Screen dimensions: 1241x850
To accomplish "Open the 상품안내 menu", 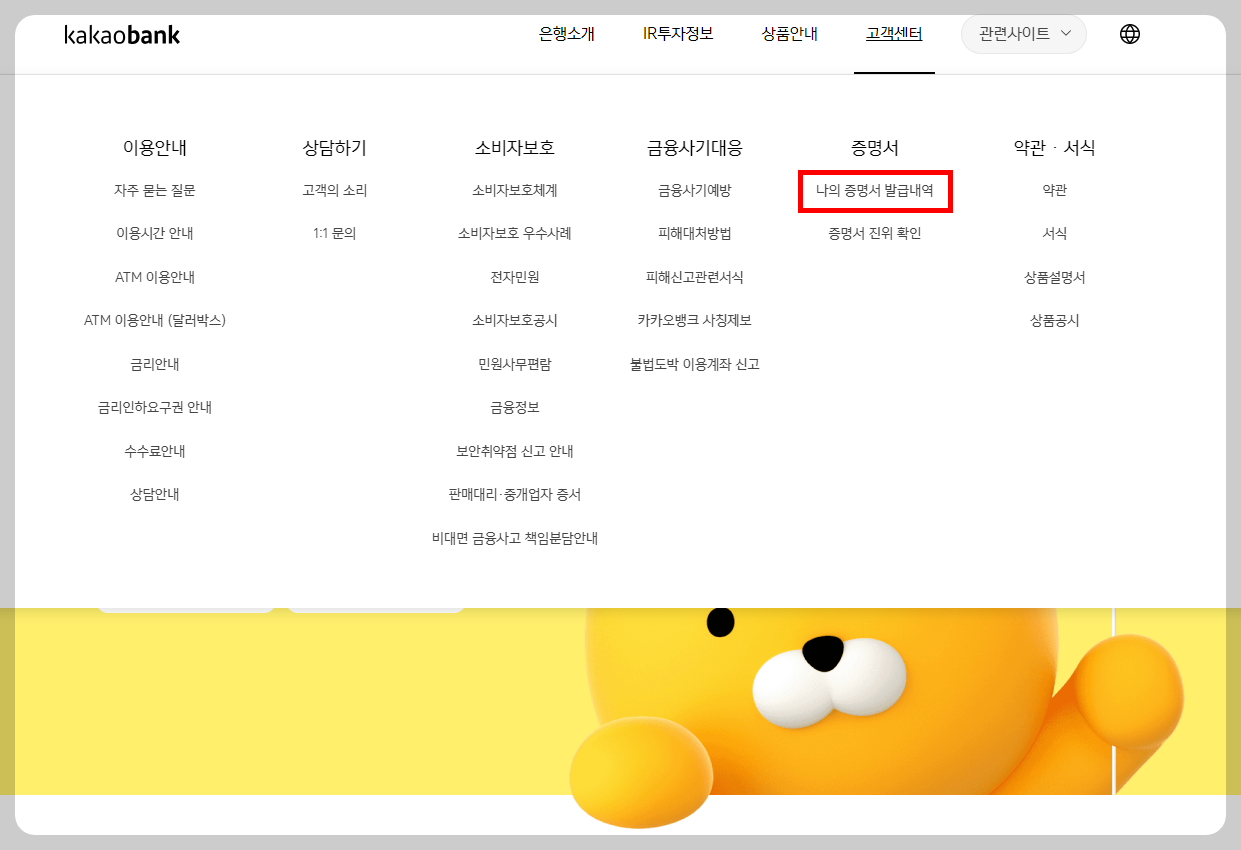I will (790, 34).
